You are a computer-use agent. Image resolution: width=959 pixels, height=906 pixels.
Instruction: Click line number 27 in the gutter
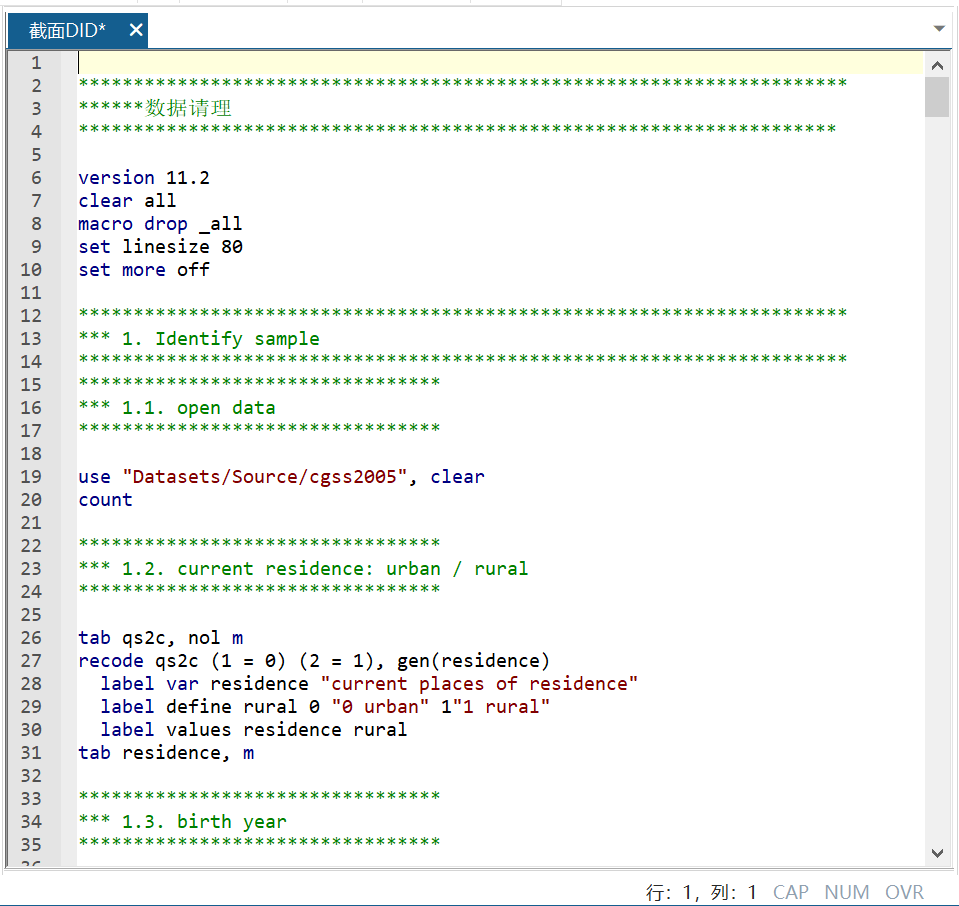31,661
